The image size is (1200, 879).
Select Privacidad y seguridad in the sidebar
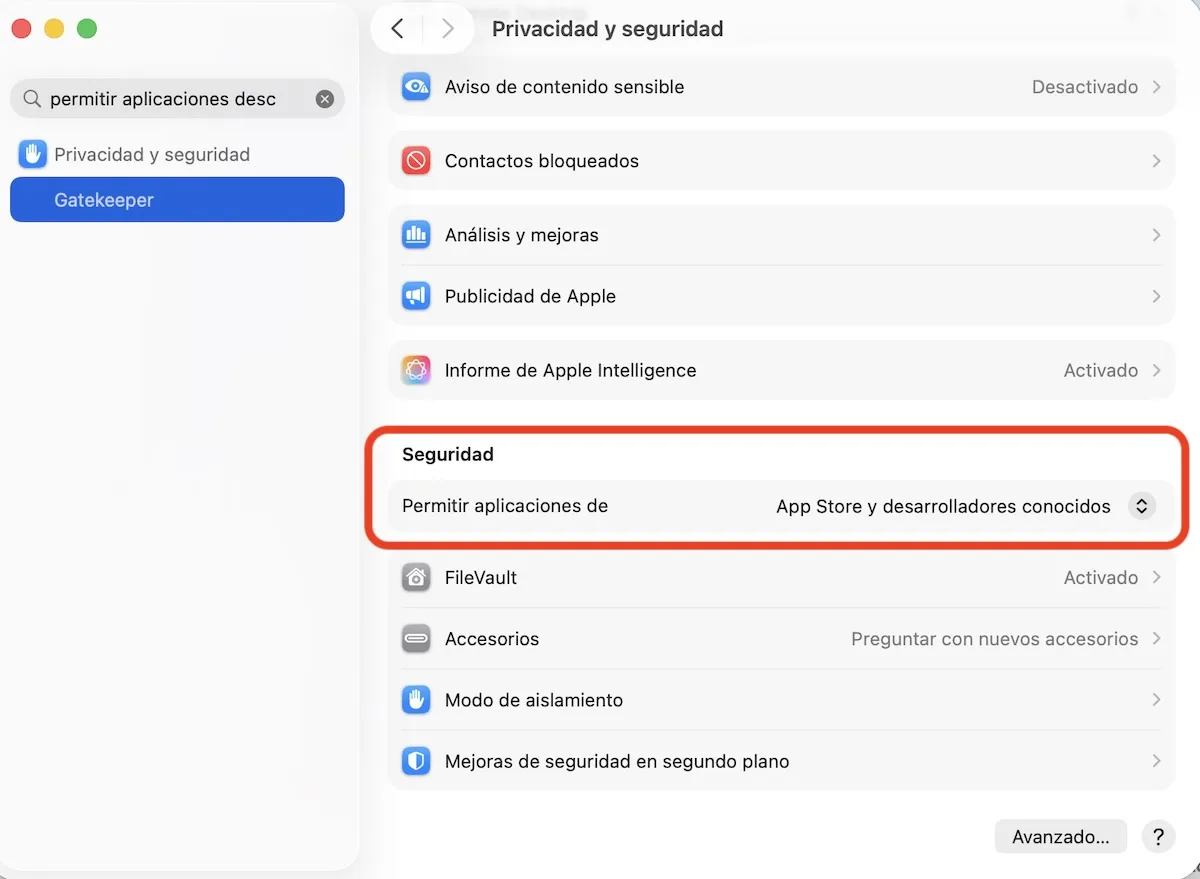pyautogui.click(x=152, y=155)
